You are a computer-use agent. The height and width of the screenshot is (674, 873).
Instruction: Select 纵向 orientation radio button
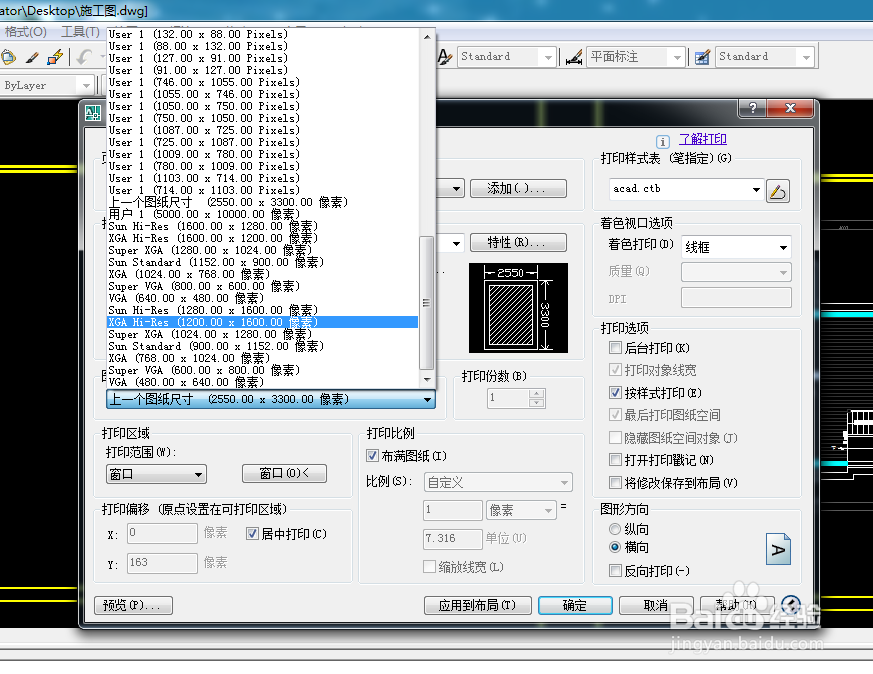tap(615, 529)
